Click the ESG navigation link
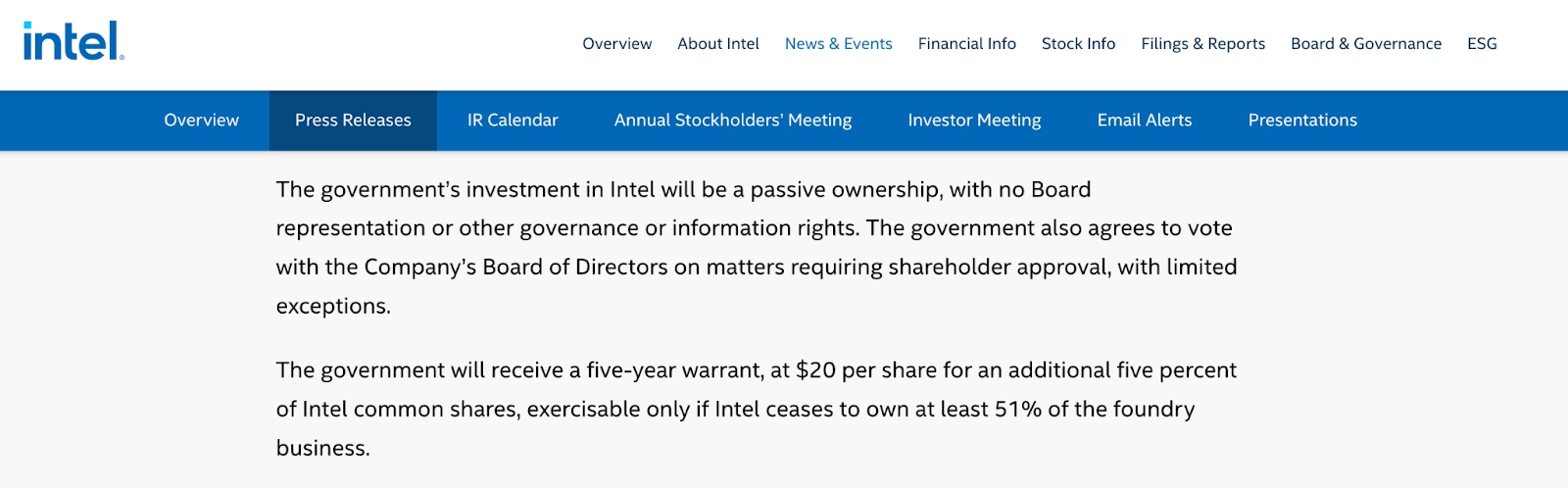This screenshot has height=488, width=1568. [1482, 44]
